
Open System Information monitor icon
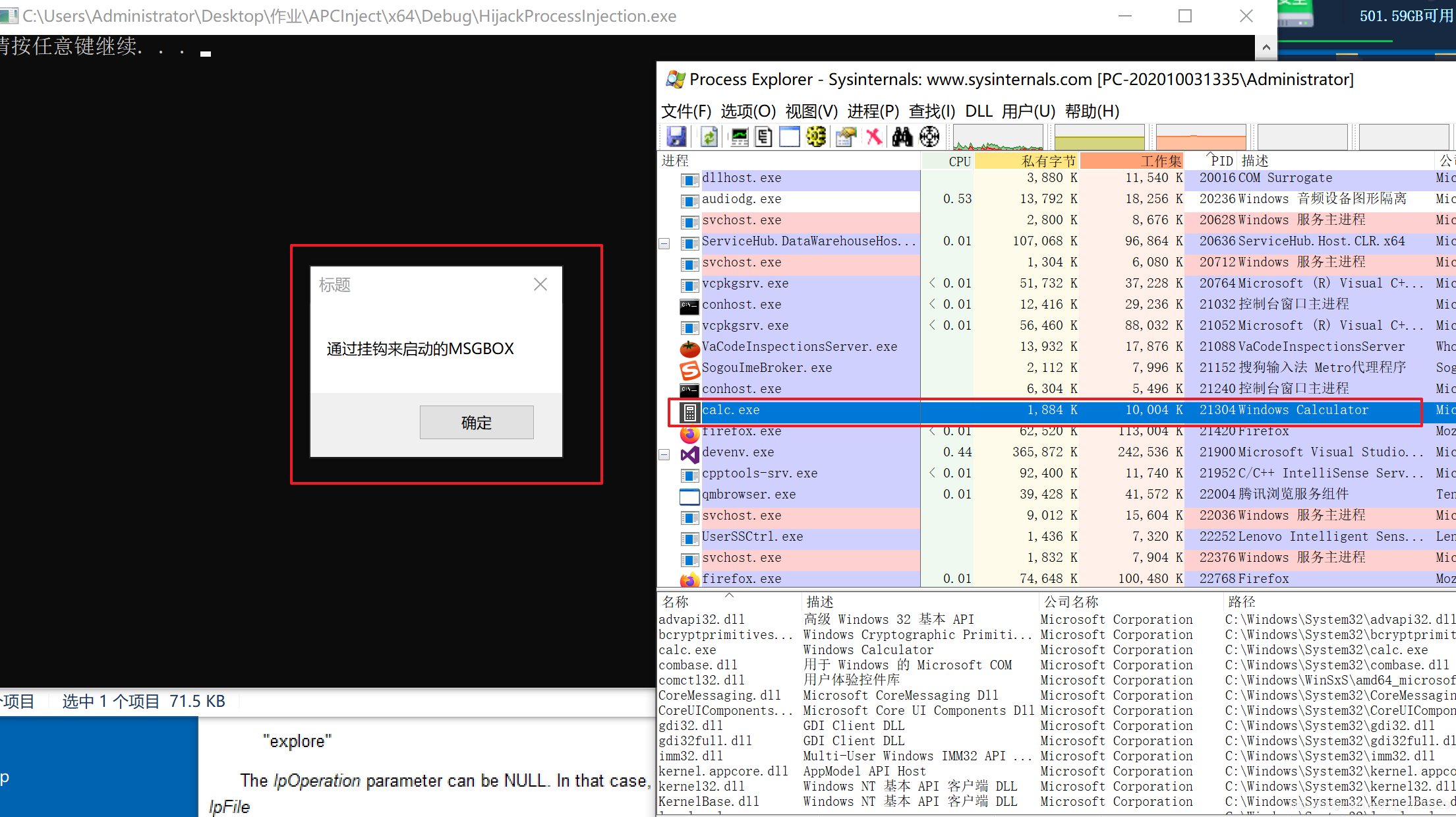coord(740,136)
